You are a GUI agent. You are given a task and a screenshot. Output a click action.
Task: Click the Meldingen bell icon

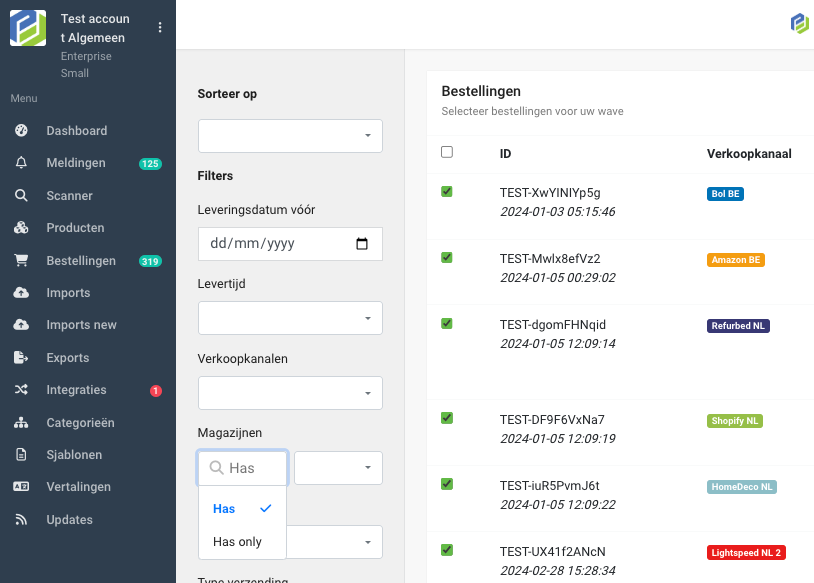[21, 163]
